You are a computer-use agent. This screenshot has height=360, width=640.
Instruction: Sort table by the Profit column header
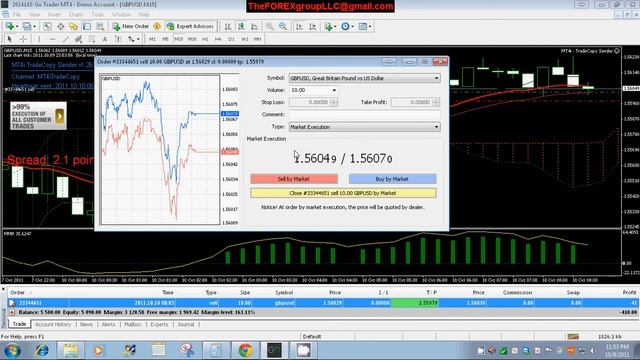pos(629,293)
